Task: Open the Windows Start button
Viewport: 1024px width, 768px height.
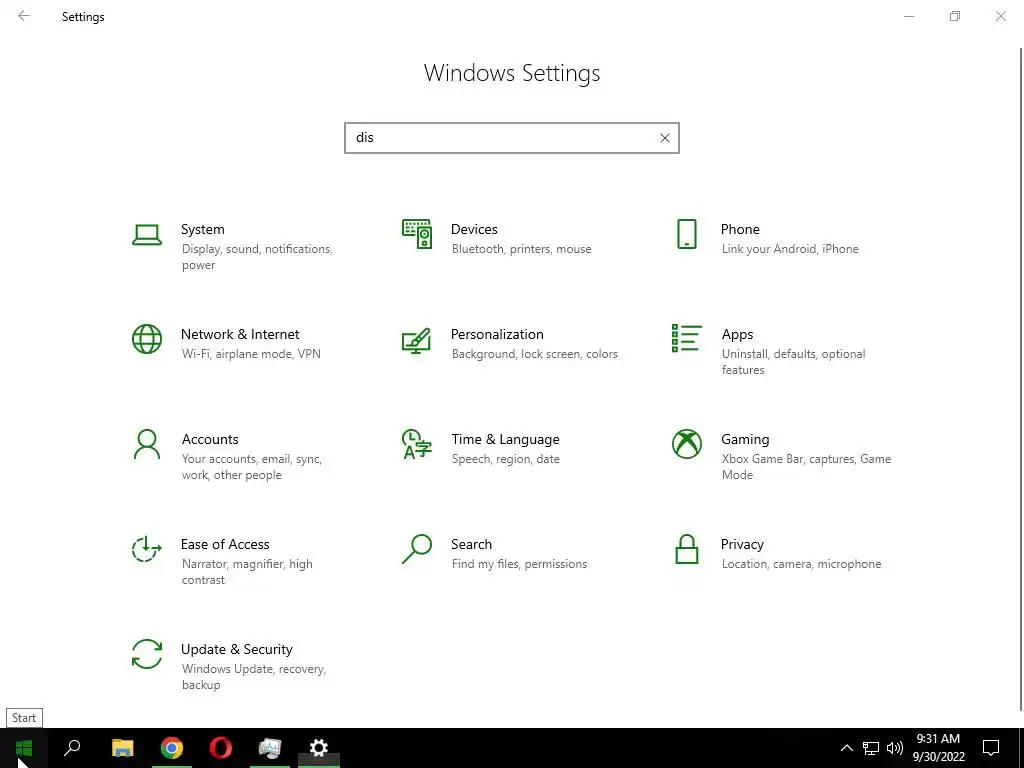Action: click(x=24, y=748)
